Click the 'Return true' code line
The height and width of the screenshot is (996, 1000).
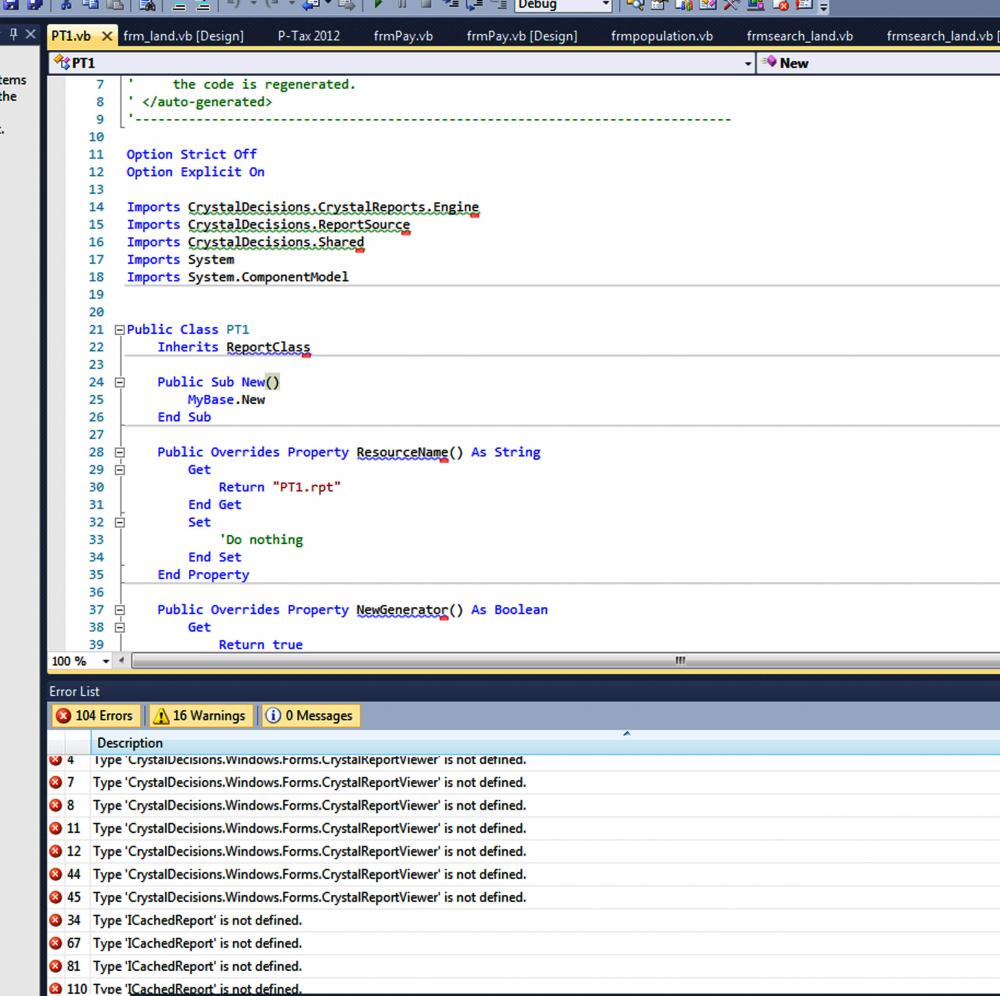point(260,645)
